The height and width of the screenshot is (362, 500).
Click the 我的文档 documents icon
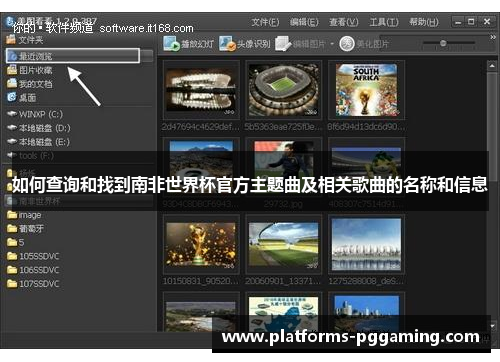pos(12,84)
